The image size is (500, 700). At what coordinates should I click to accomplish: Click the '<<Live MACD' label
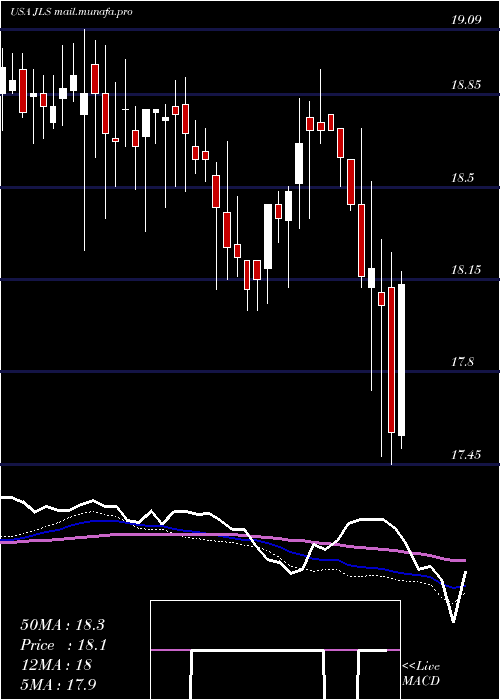coord(421,674)
